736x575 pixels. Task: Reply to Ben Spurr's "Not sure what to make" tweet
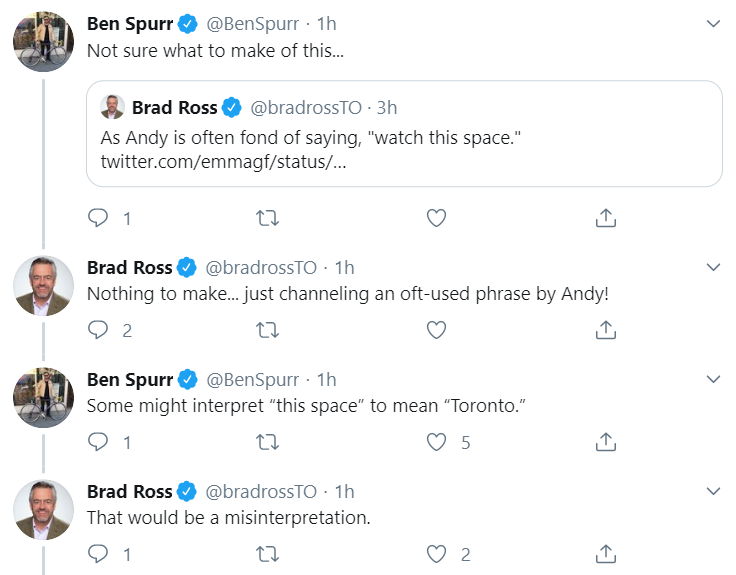click(98, 218)
